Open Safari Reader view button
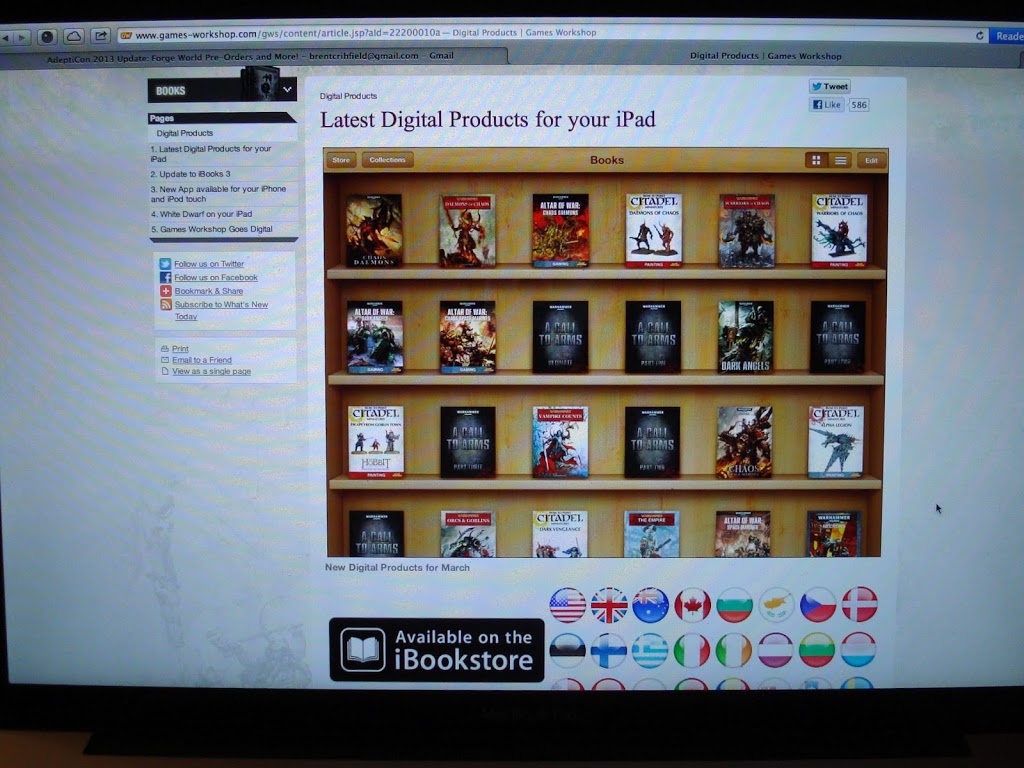This screenshot has height=768, width=1024. 1008,37
